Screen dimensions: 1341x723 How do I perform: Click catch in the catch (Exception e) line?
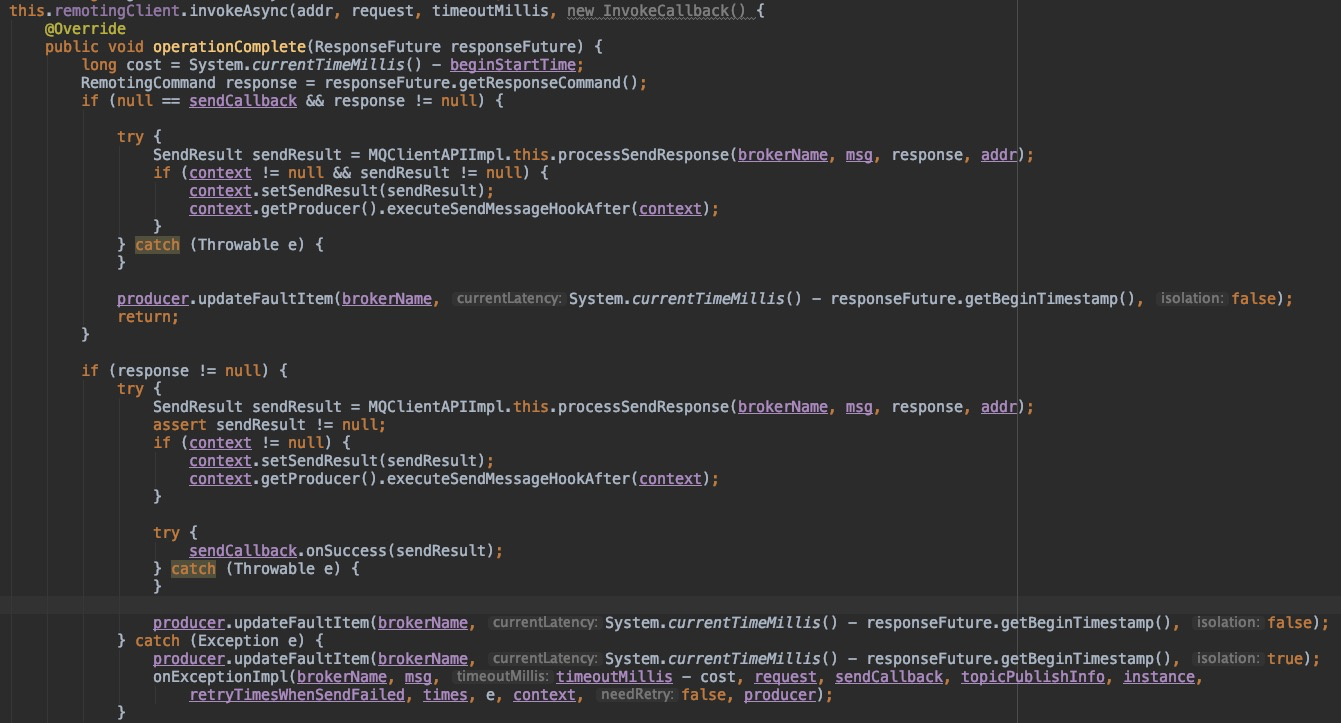click(x=157, y=641)
